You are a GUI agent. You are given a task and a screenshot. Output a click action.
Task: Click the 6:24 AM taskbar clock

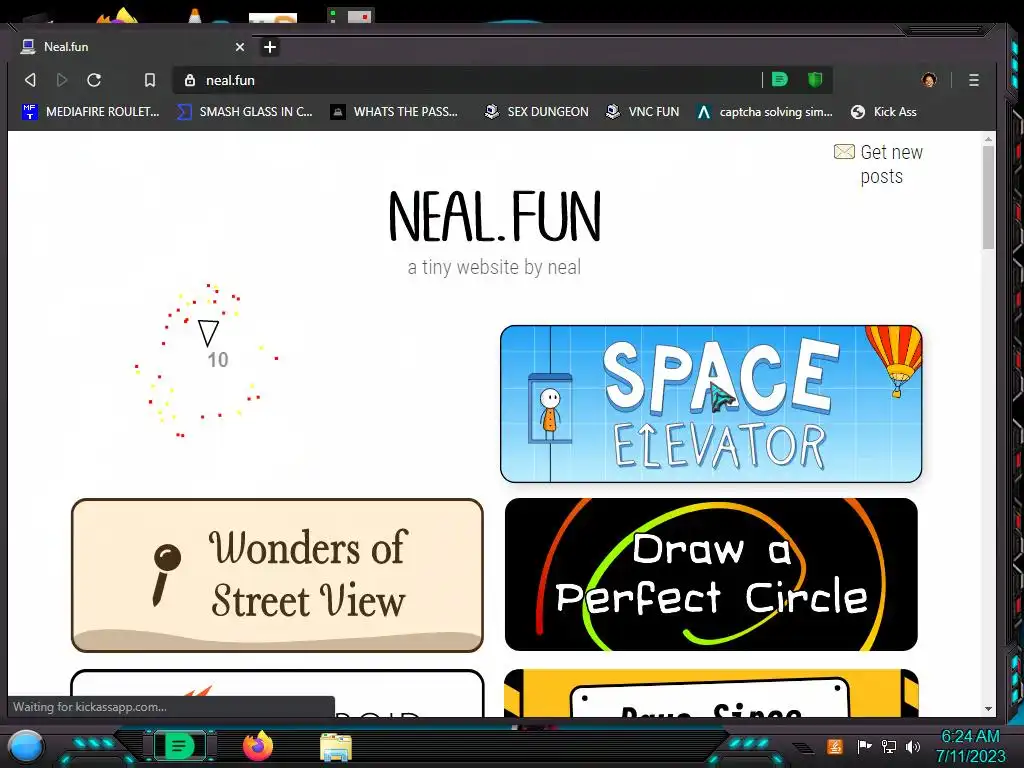pos(970,737)
